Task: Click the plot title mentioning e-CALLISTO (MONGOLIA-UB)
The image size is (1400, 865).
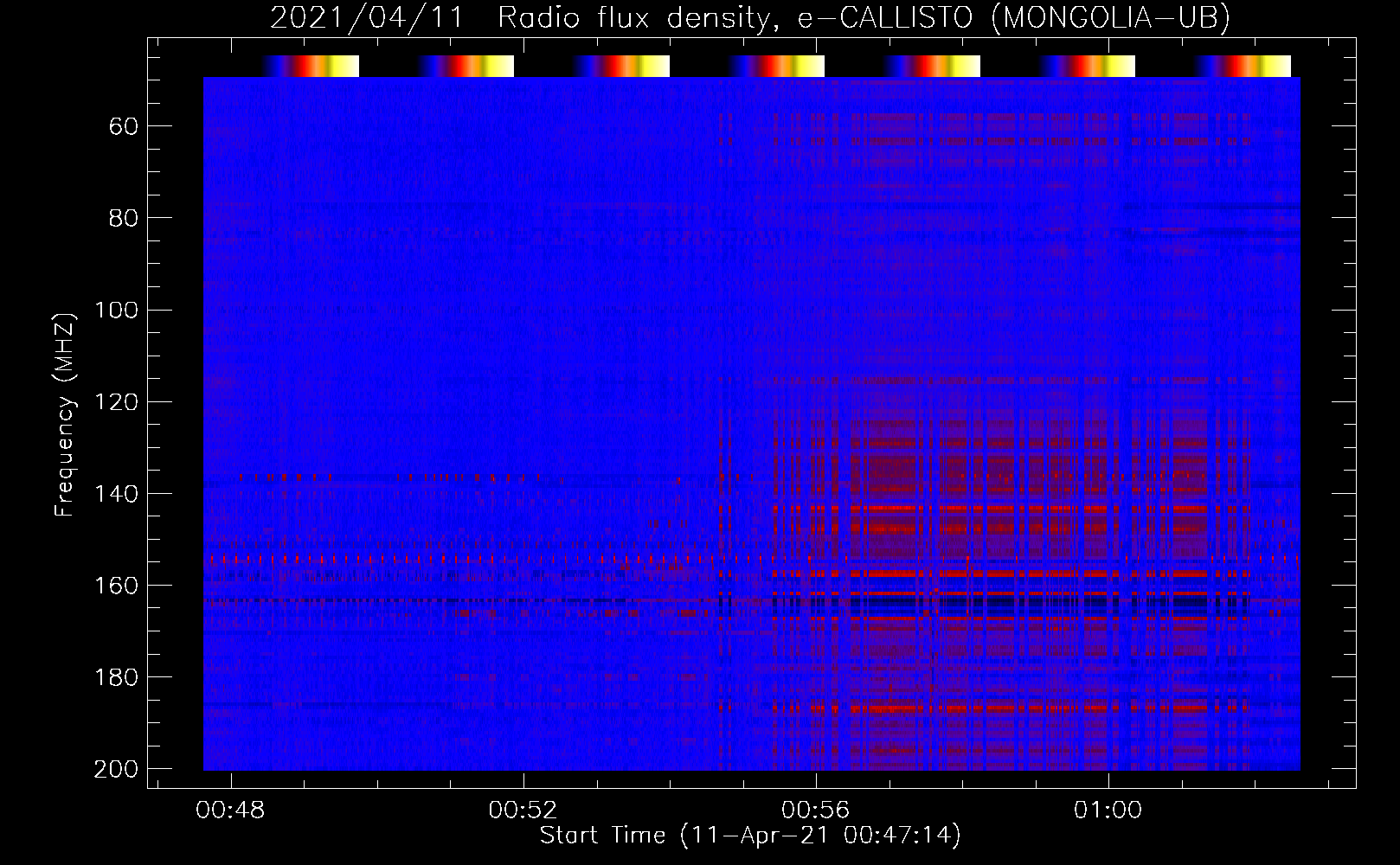Action: coord(750,17)
